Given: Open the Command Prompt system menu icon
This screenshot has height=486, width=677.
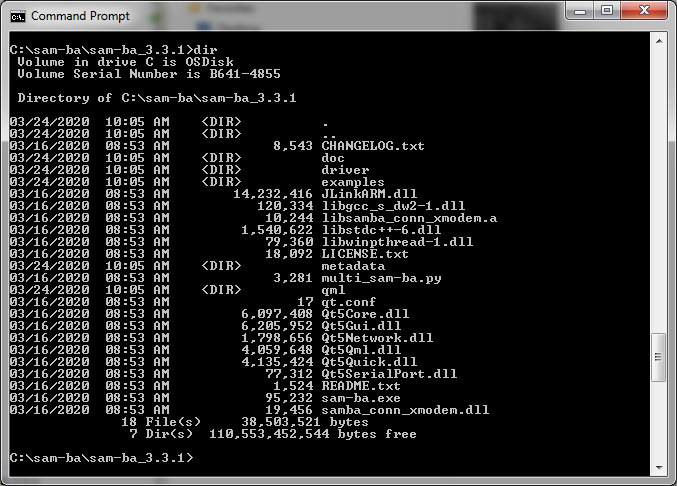Looking at the screenshot, I should pyautogui.click(x=18, y=15).
